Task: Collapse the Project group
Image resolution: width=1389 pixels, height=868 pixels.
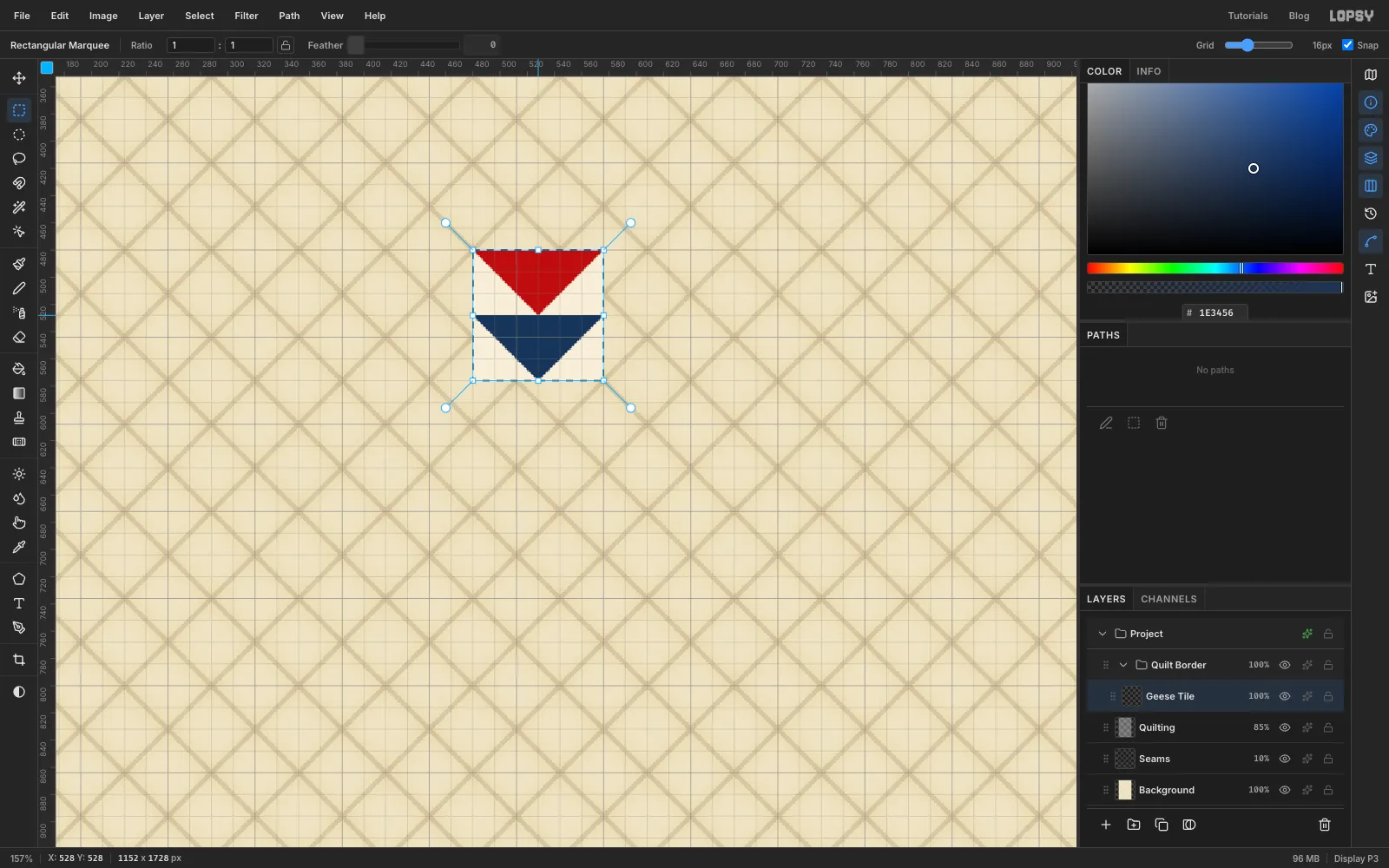Action: tap(1103, 634)
